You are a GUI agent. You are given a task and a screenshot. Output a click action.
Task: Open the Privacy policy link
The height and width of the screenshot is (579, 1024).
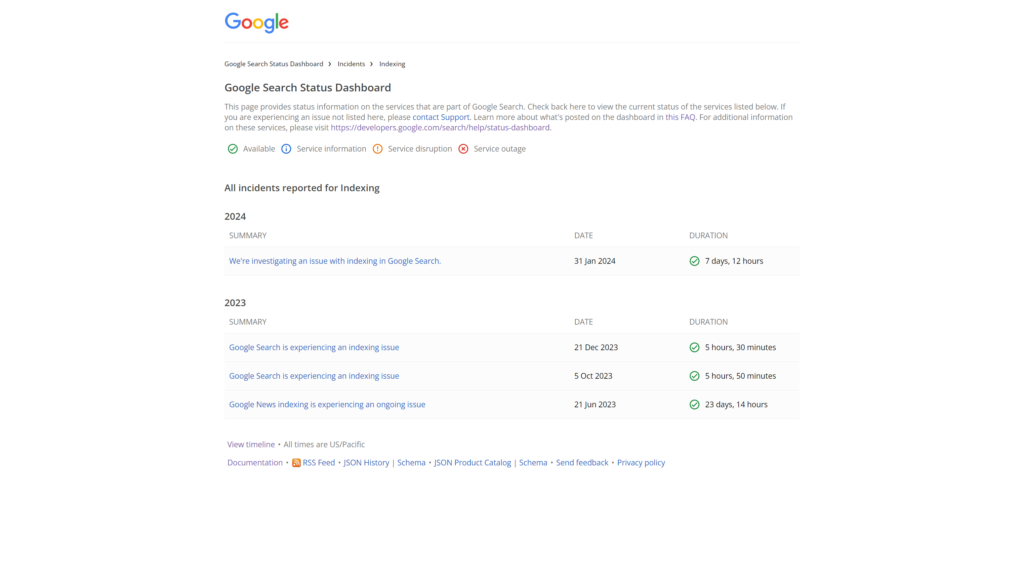click(x=641, y=463)
